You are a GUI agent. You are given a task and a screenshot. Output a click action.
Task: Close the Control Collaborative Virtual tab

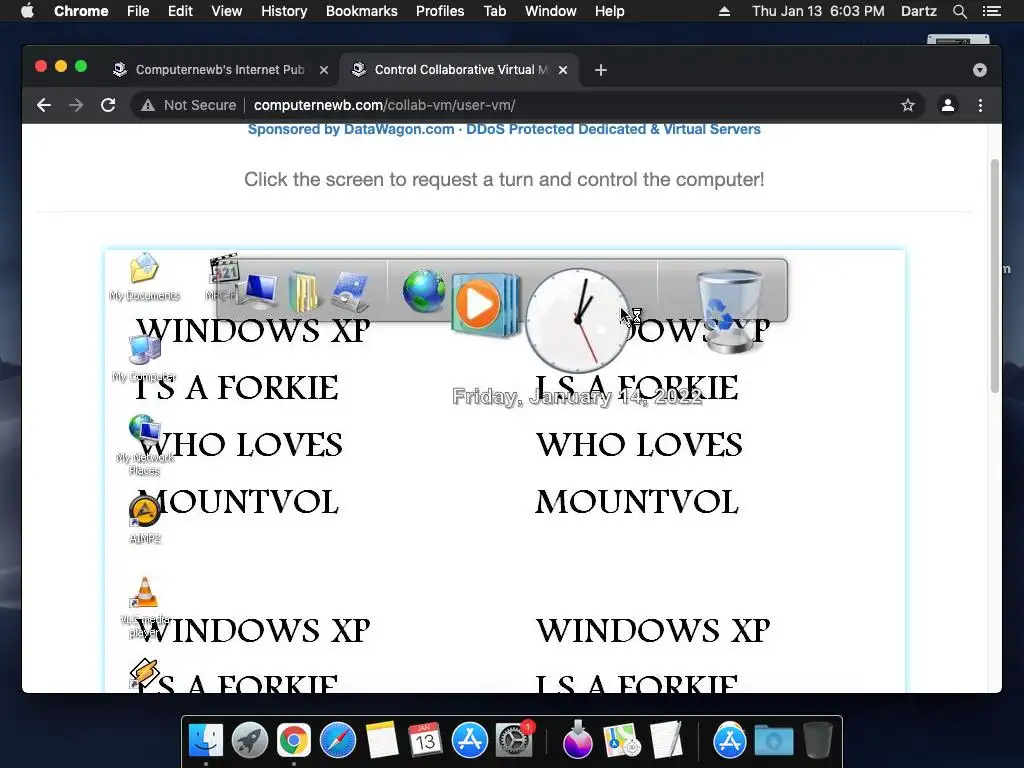click(563, 70)
